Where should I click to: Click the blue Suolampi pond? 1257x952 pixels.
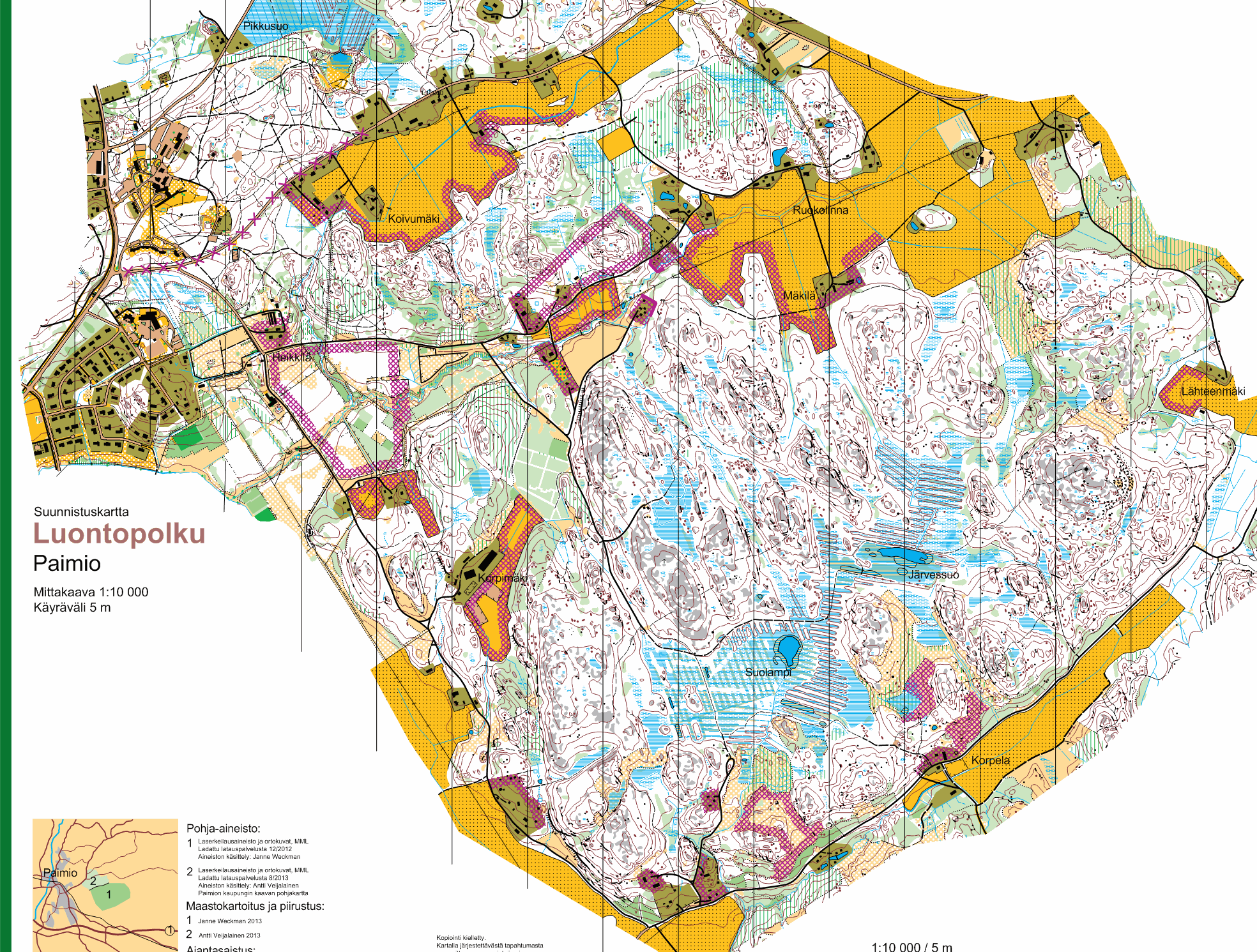click(788, 650)
